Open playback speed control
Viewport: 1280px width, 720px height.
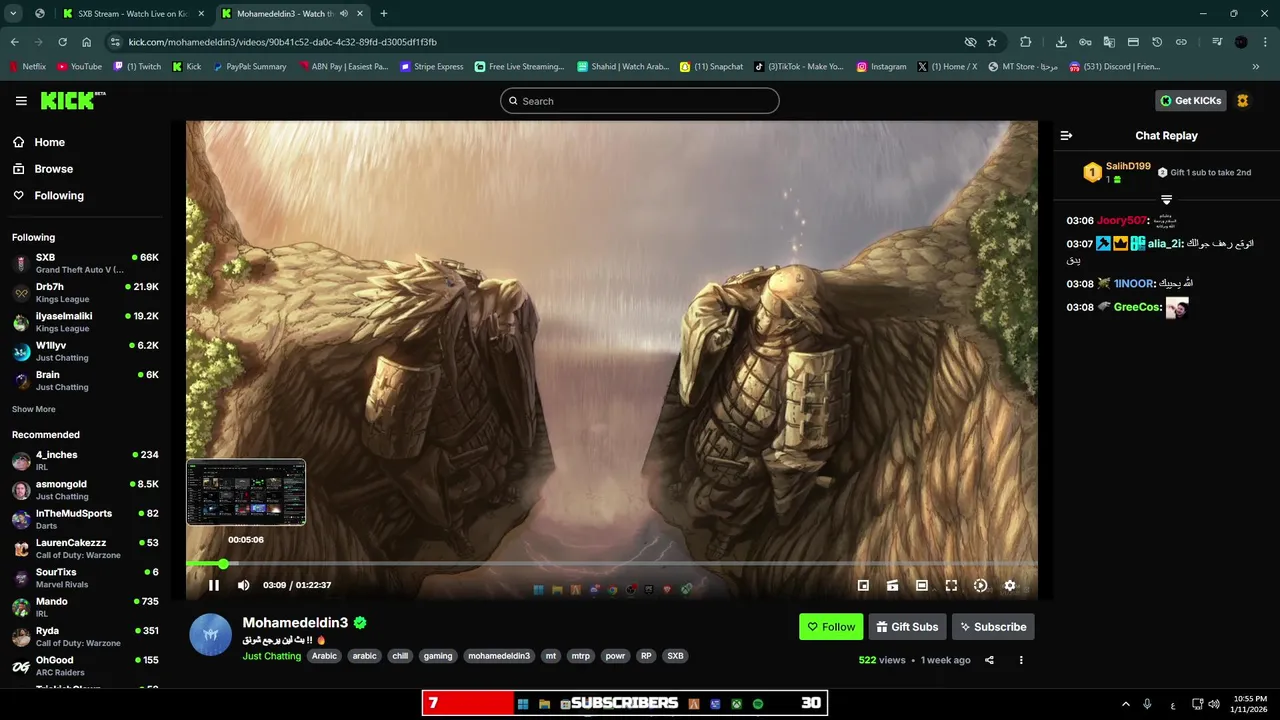point(980,586)
